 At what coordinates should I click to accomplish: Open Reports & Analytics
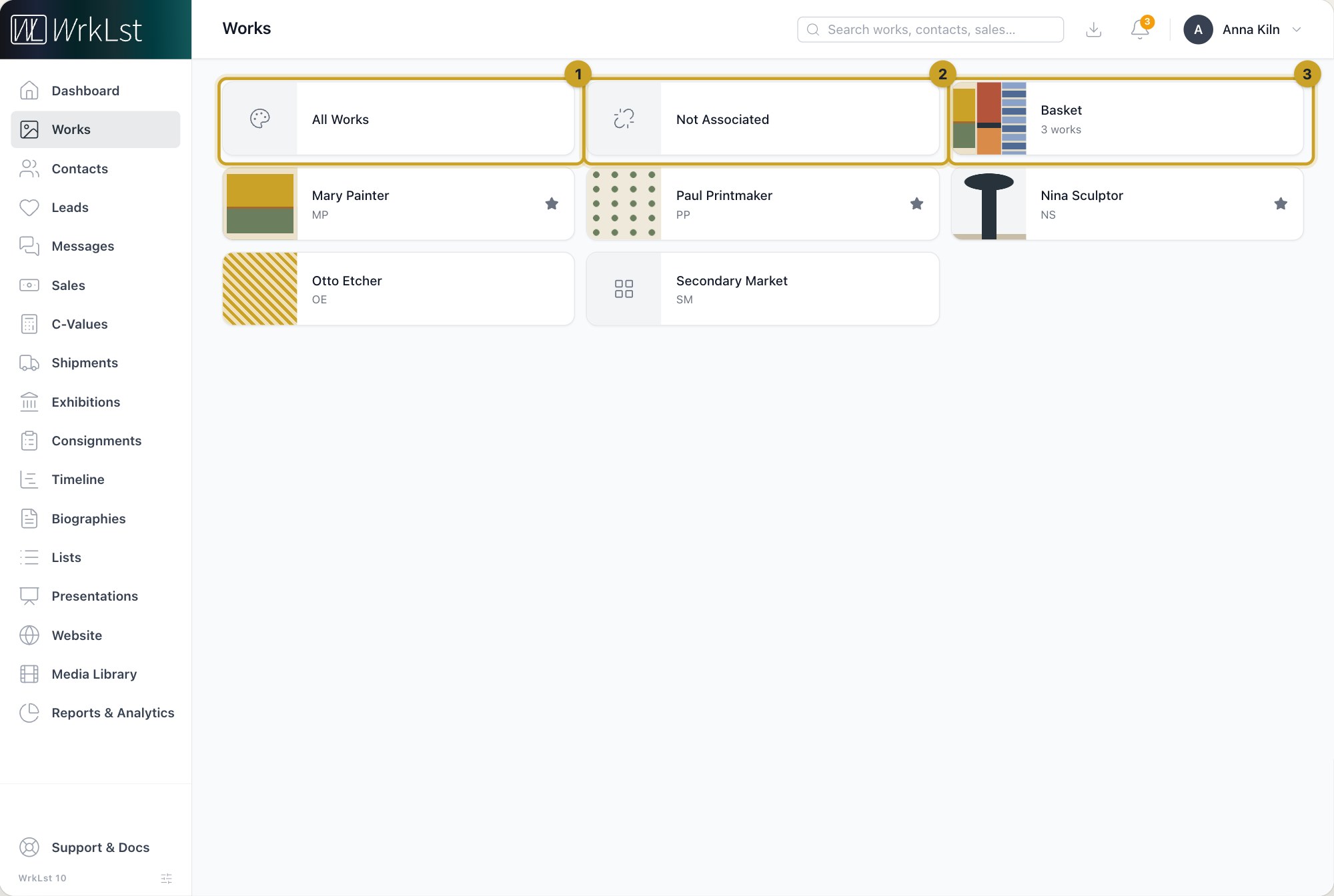[x=95, y=713]
